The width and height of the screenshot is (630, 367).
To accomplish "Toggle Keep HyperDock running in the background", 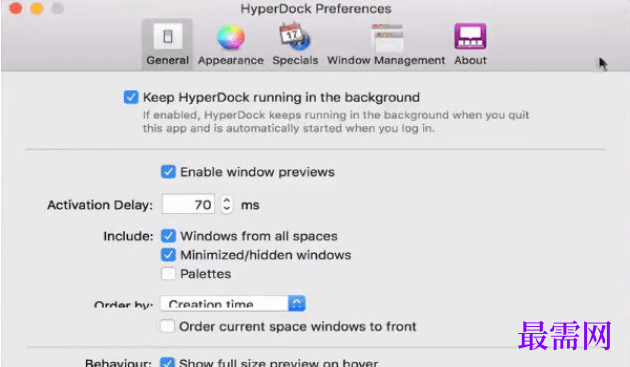I will 131,97.
